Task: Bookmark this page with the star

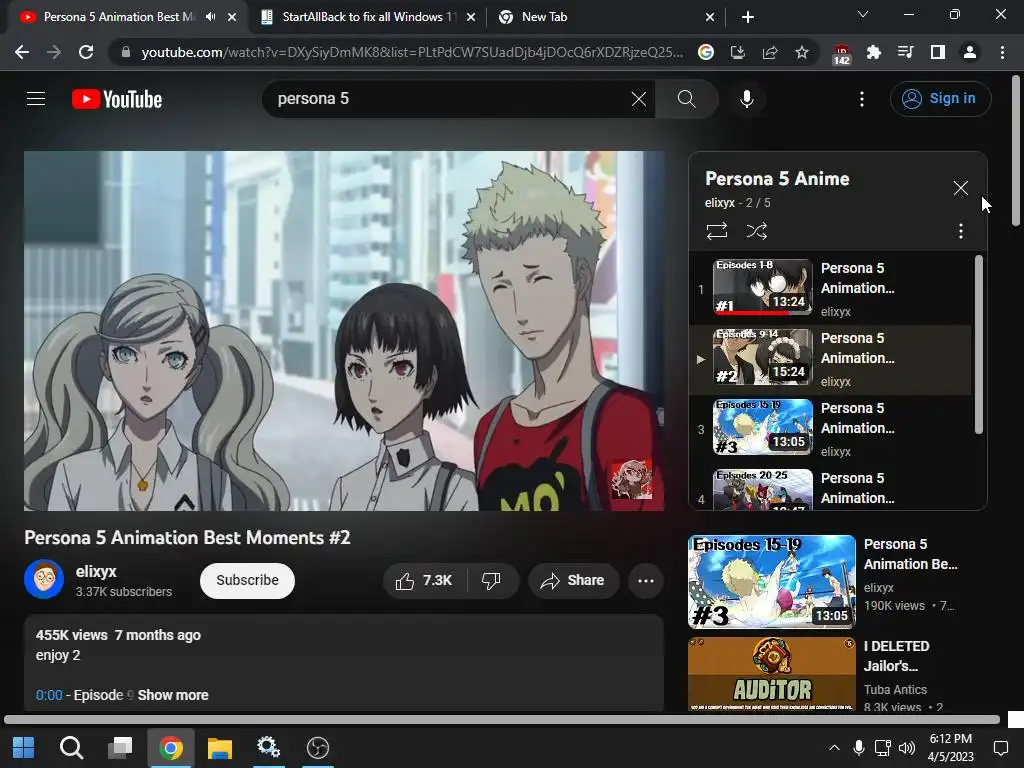Action: [802, 52]
